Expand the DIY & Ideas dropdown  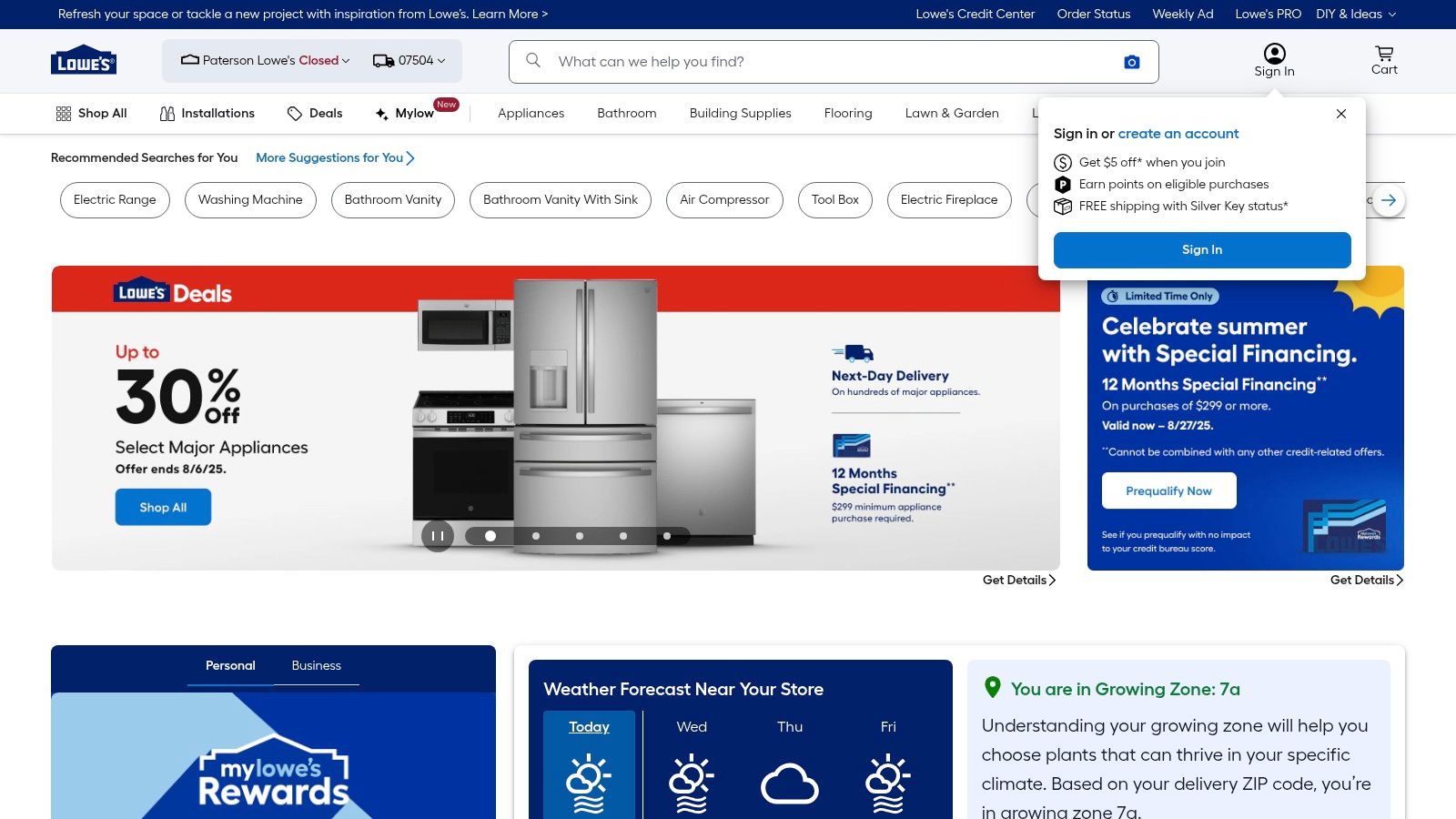pyautogui.click(x=1356, y=14)
